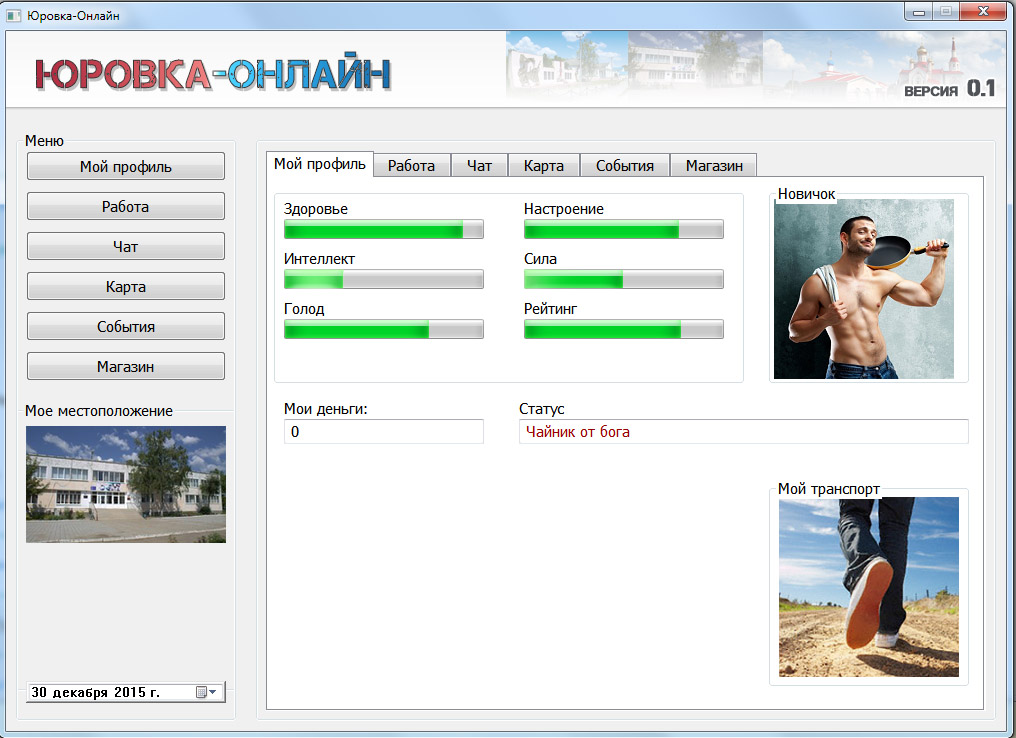Viewport: 1016px width, 738px height.
Task: Click the События sidebar button
Action: tap(125, 327)
